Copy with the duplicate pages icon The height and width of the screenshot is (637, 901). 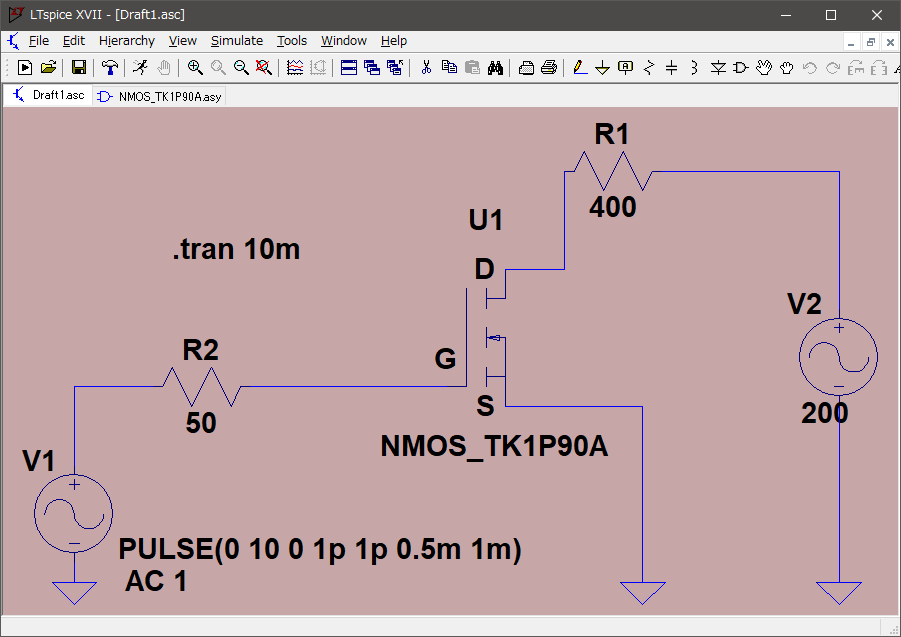(449, 68)
